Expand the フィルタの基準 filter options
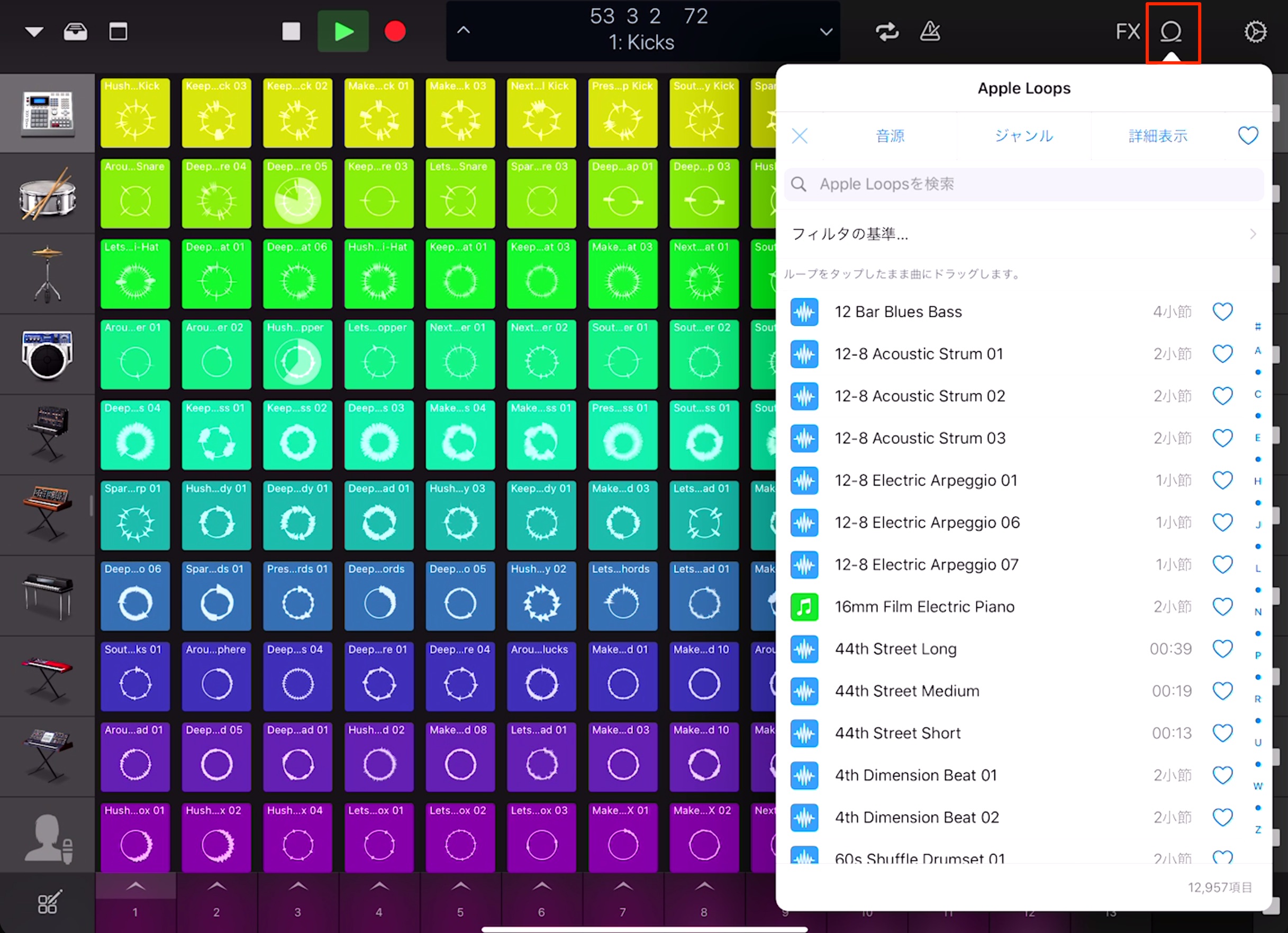The width and height of the screenshot is (1288, 933). 1023,234
